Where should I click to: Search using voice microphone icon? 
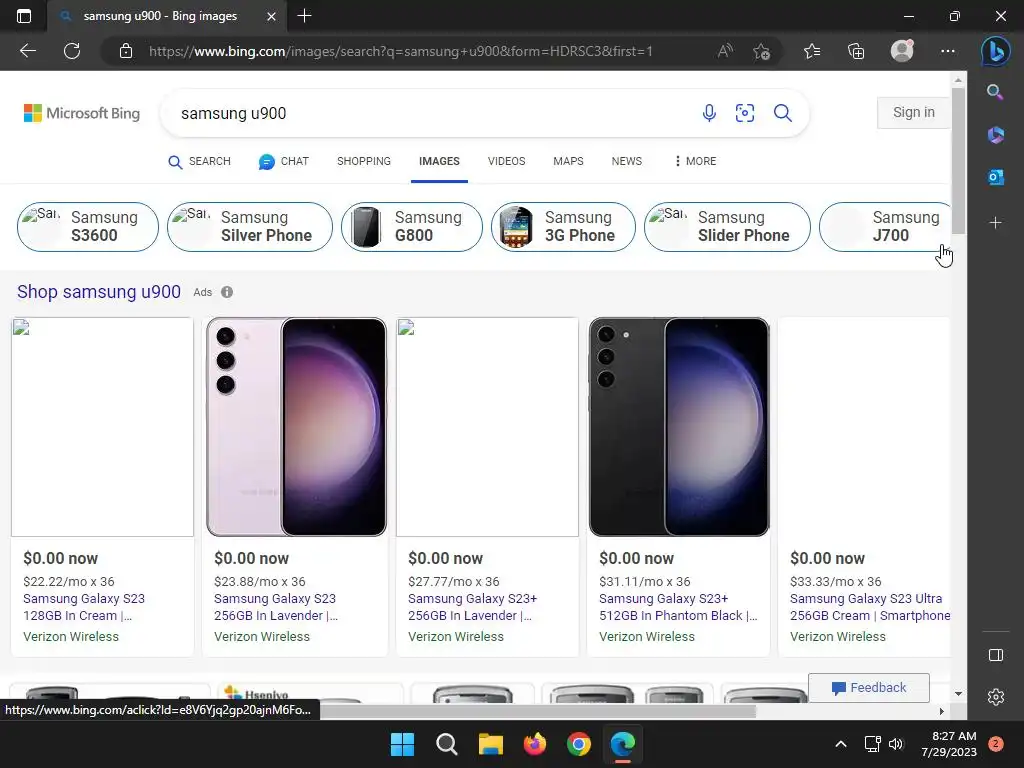click(709, 113)
